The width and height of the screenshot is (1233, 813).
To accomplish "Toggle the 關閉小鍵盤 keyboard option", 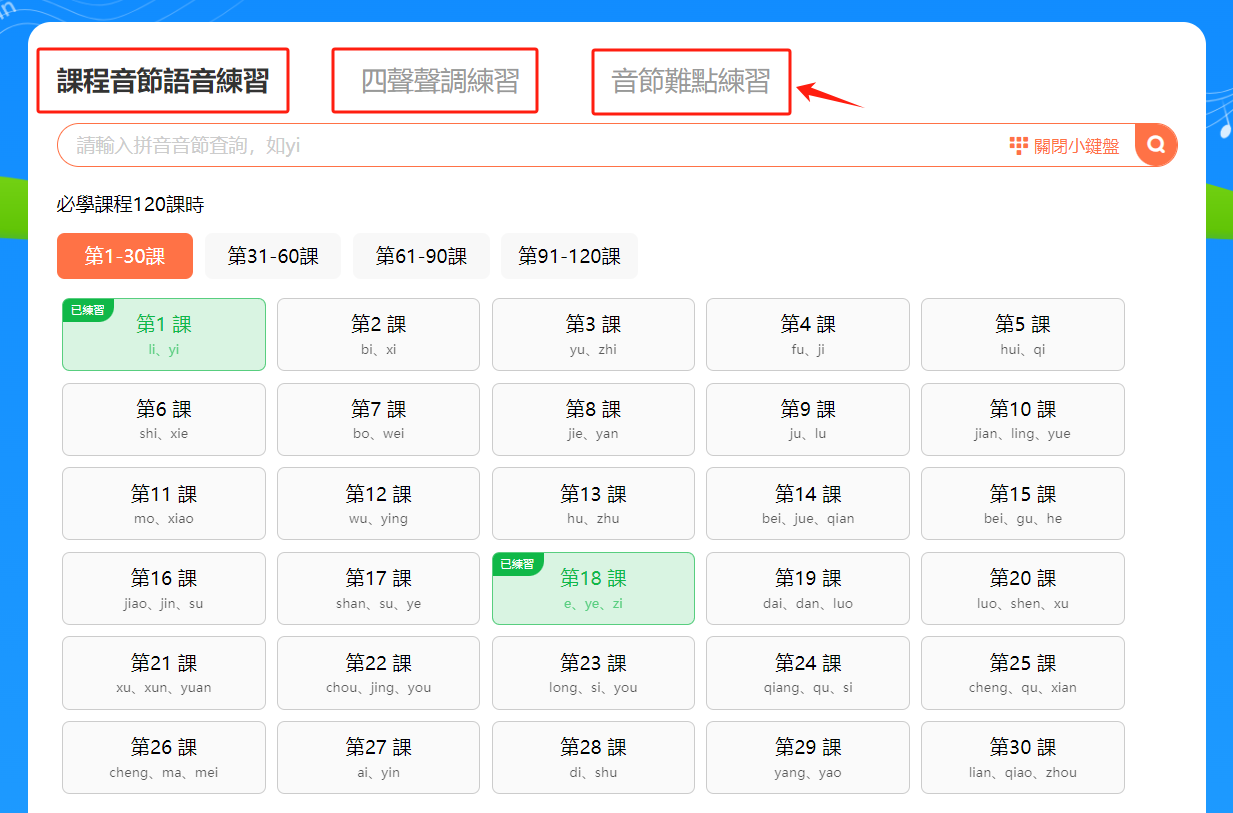I will click(1076, 146).
